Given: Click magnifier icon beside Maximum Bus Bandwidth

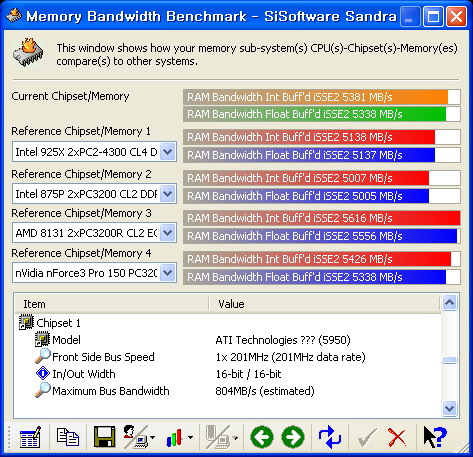Looking at the screenshot, I should click(43, 390).
